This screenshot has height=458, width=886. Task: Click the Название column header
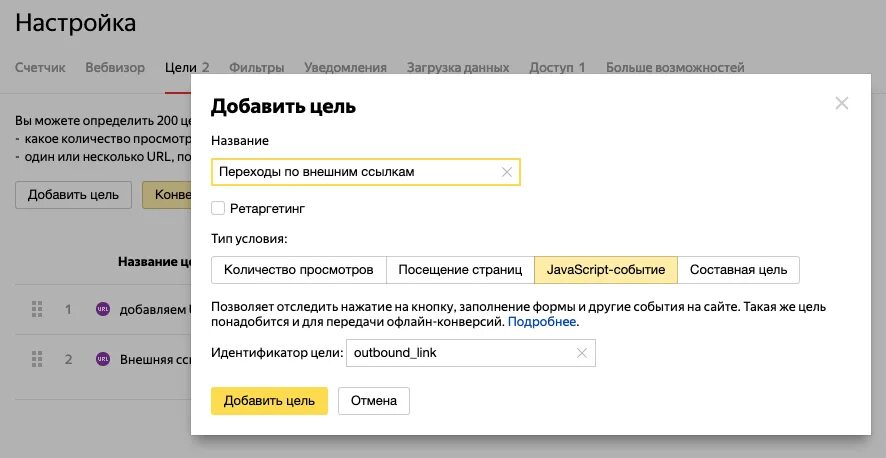(155, 261)
